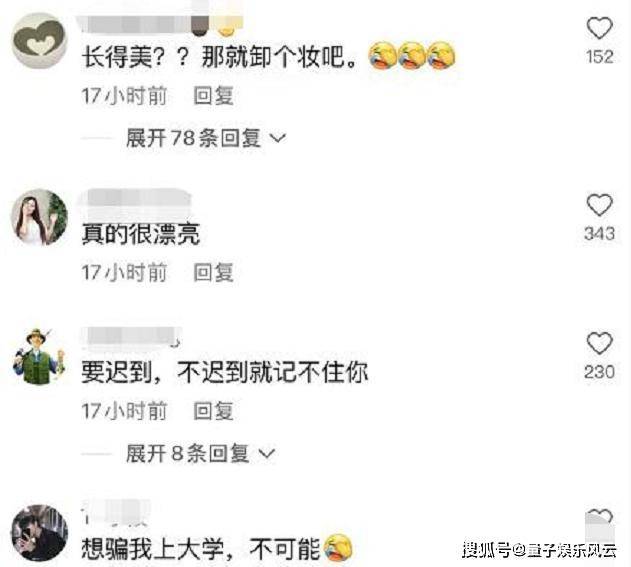631x567 pixels.
Task: Open avatar of woman in white dress
Action: point(39,217)
